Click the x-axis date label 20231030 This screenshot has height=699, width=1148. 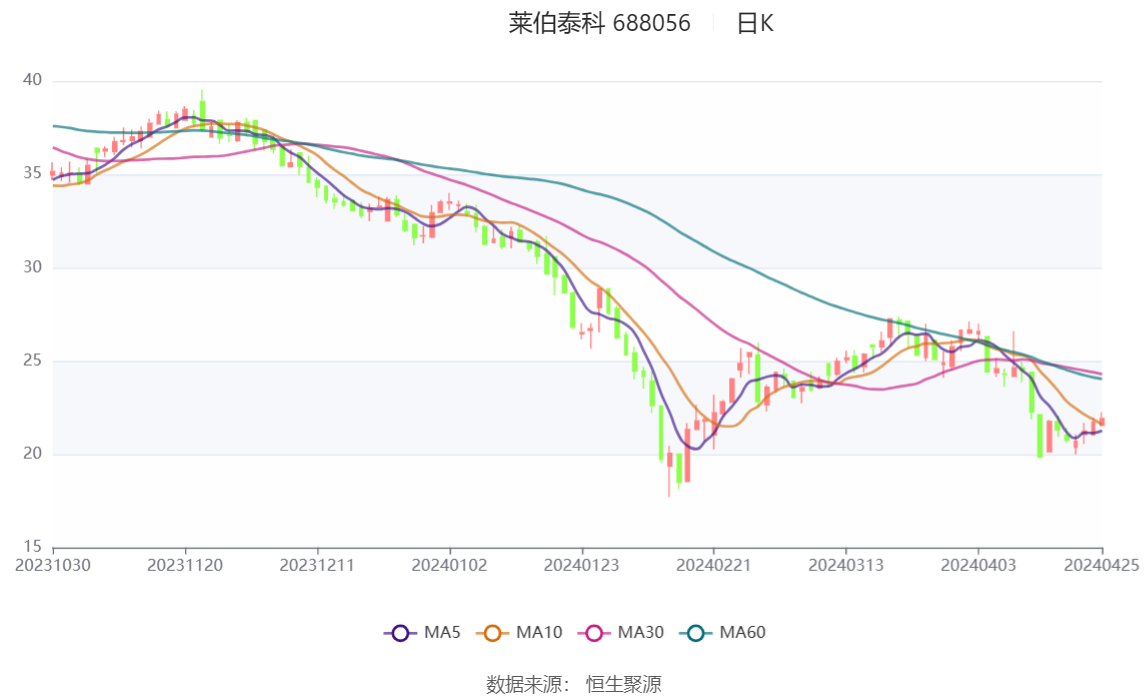tap(53, 566)
